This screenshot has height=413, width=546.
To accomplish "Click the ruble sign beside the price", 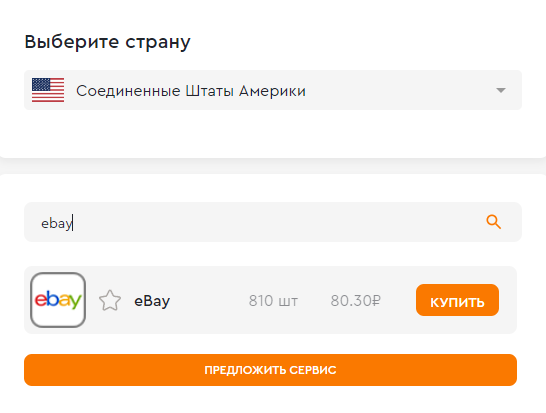I will (x=376, y=301).
